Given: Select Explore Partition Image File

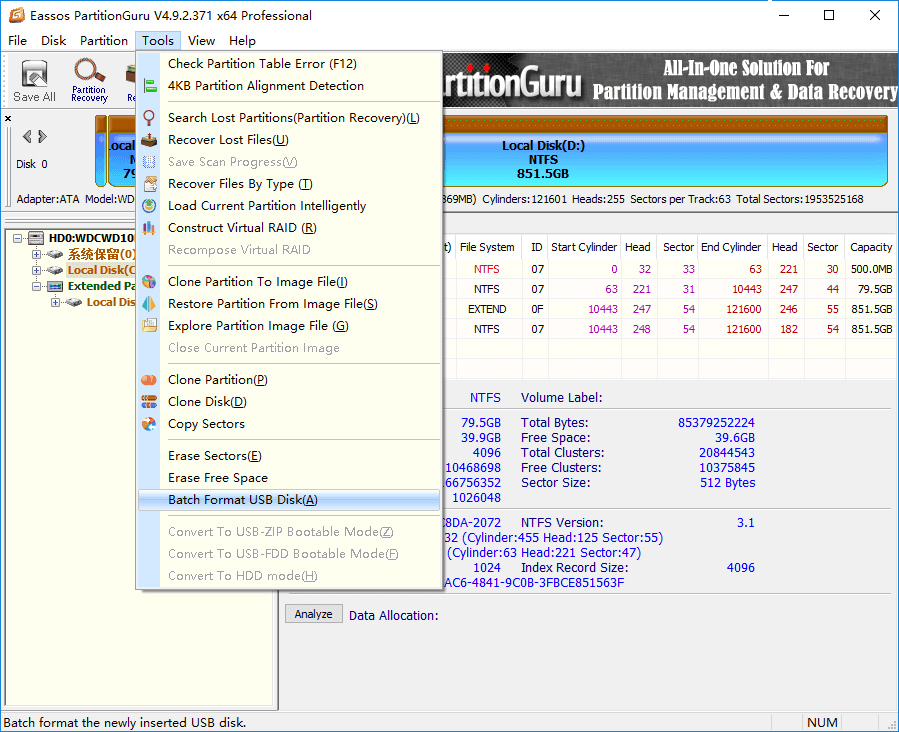Looking at the screenshot, I should pos(289,326).
